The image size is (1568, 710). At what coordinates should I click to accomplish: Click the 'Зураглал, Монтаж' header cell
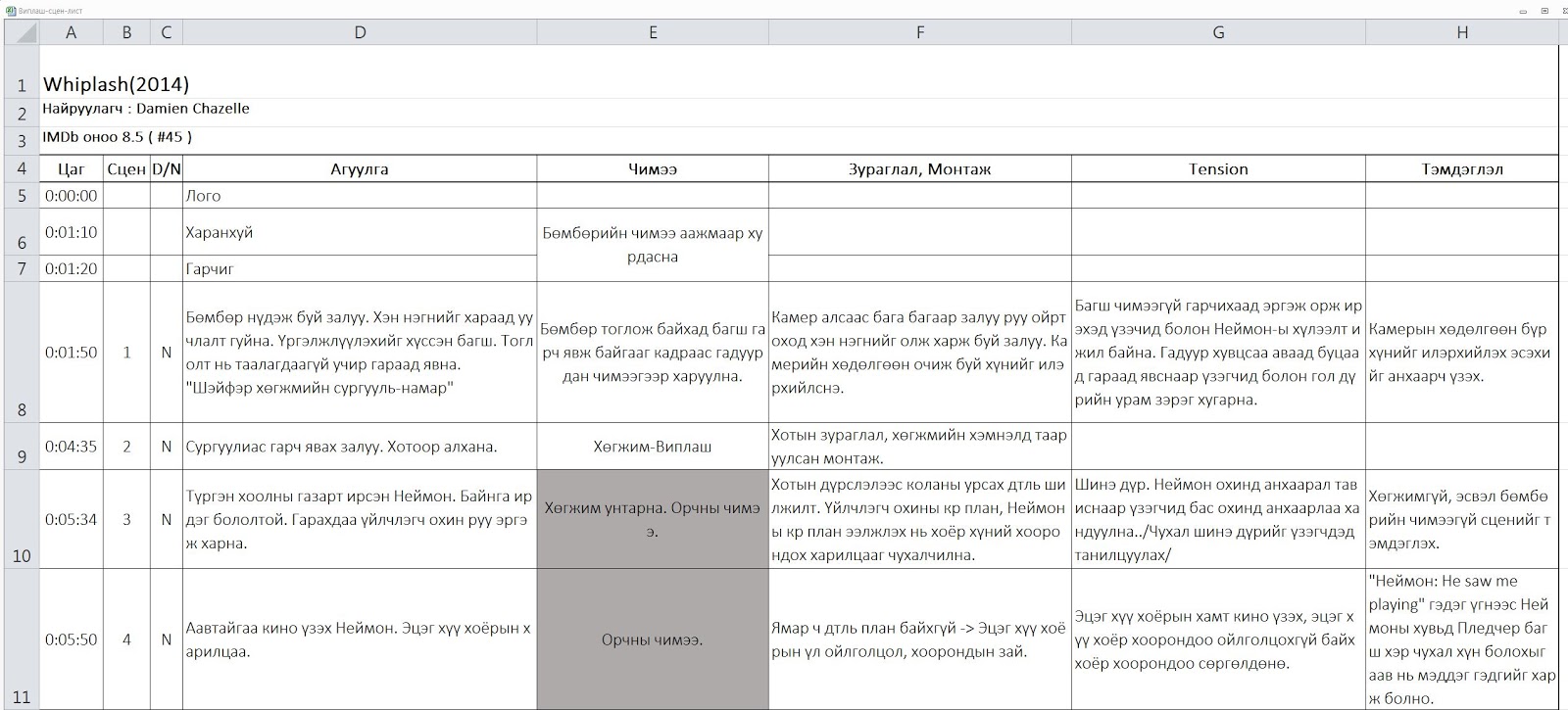tap(920, 168)
